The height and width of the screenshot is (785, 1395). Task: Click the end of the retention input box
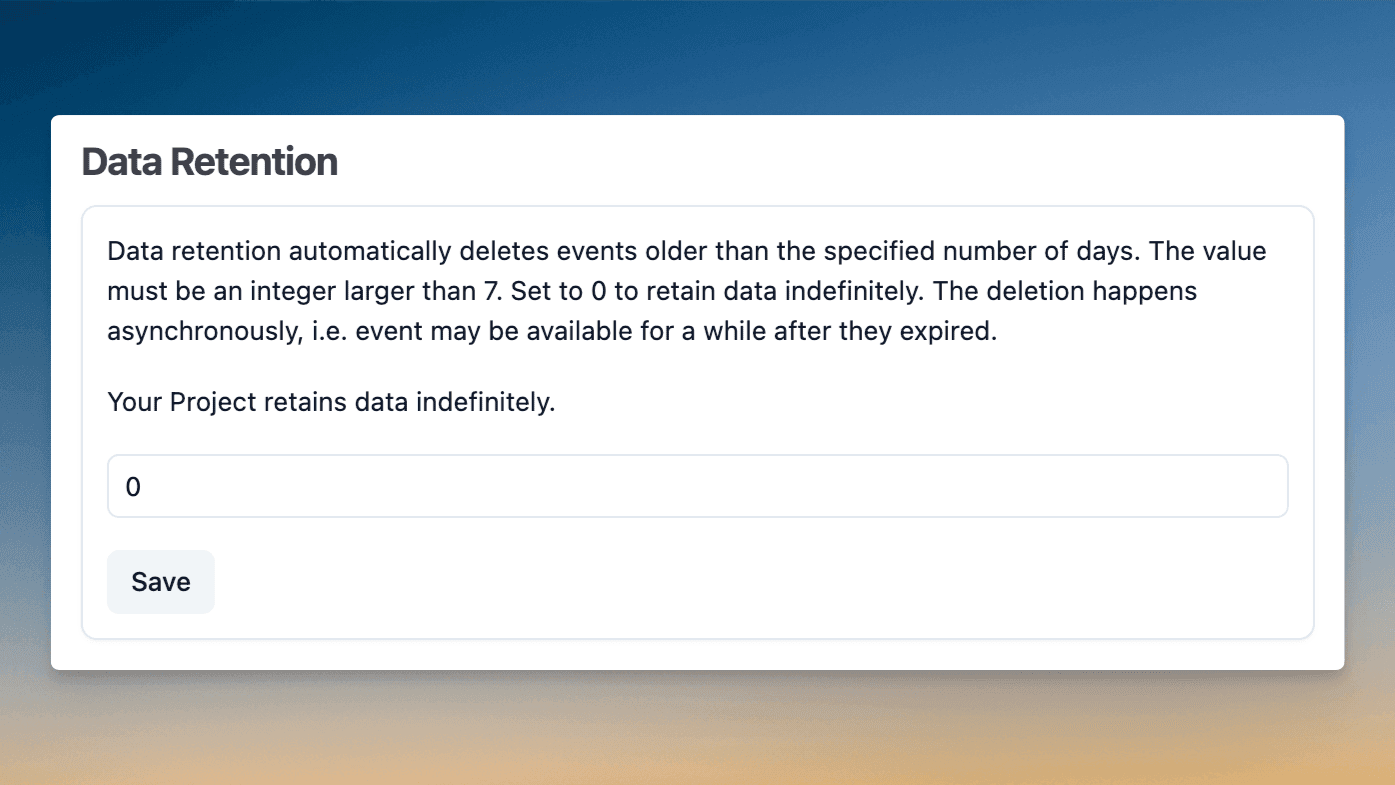point(1260,486)
